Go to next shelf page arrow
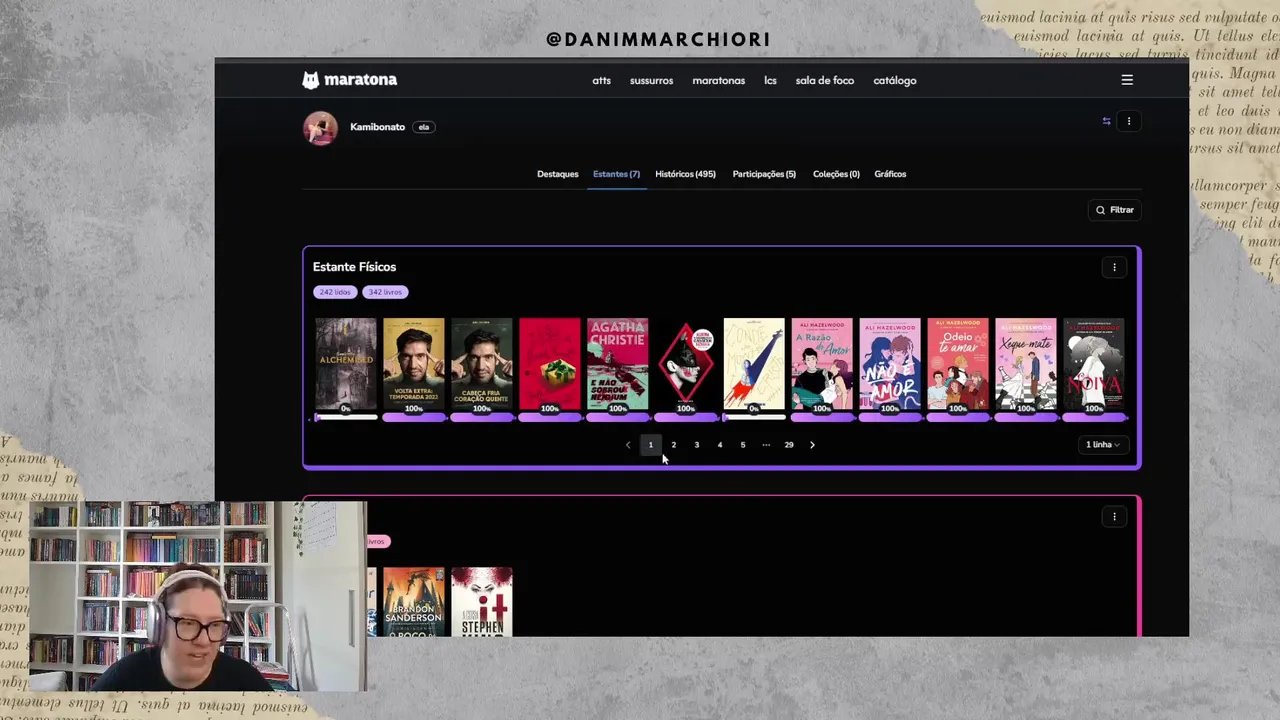 [x=812, y=445]
